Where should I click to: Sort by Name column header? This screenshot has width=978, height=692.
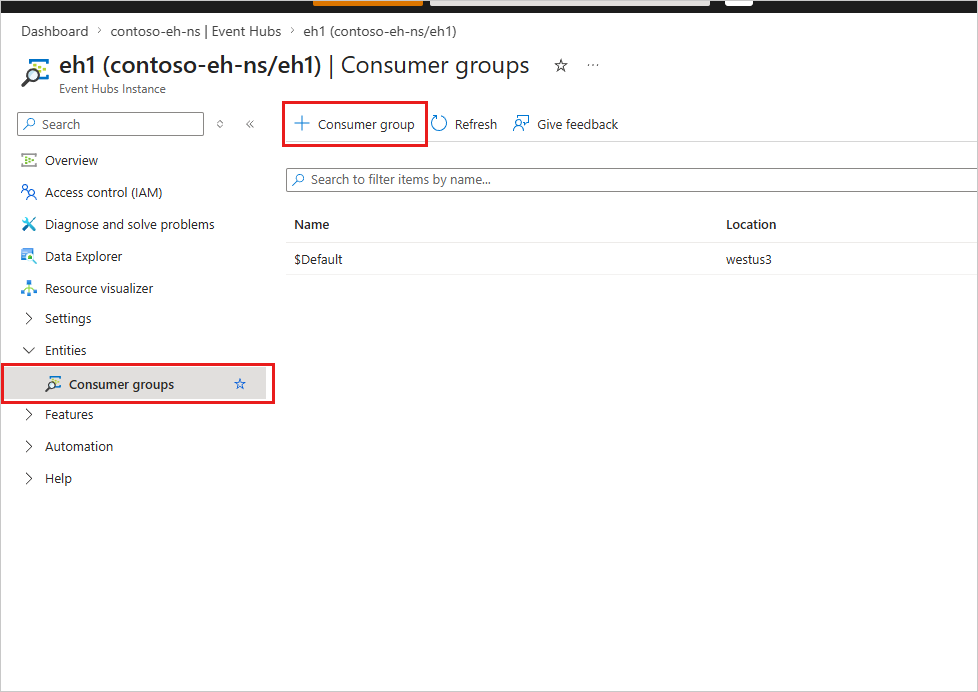click(x=312, y=225)
